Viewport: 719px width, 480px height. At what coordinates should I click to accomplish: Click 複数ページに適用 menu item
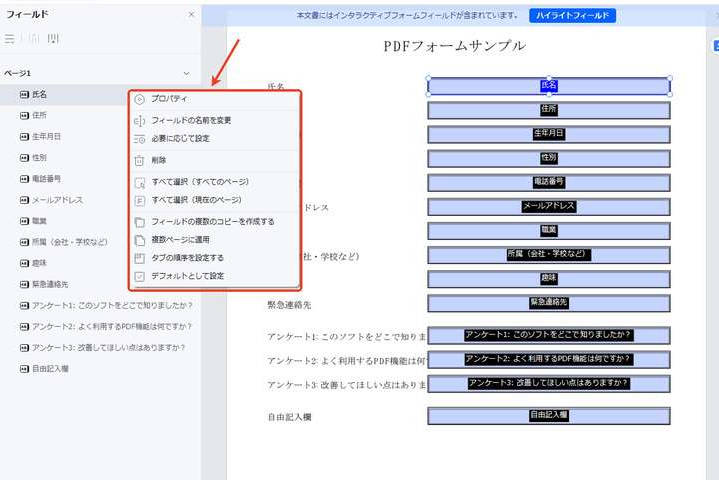[x=215, y=240]
